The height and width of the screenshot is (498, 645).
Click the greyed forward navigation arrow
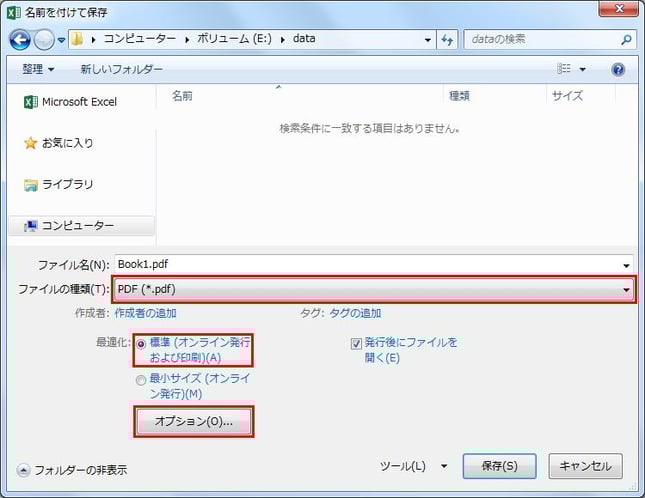(x=44, y=40)
